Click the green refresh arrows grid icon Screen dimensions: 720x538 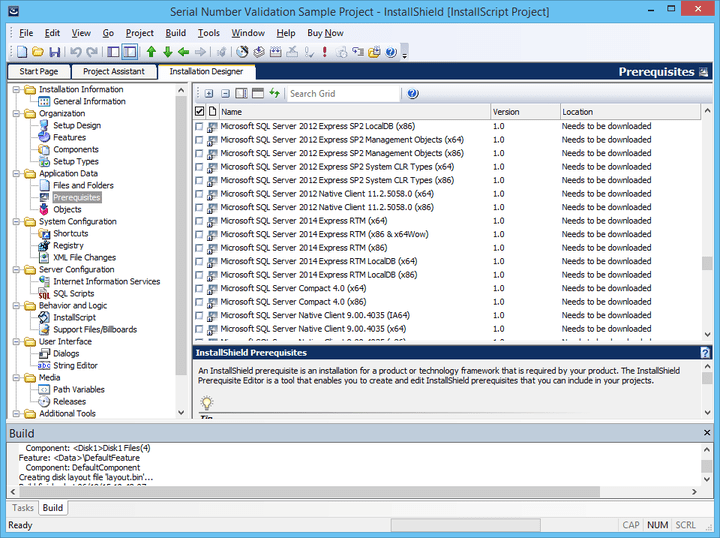click(x=275, y=93)
